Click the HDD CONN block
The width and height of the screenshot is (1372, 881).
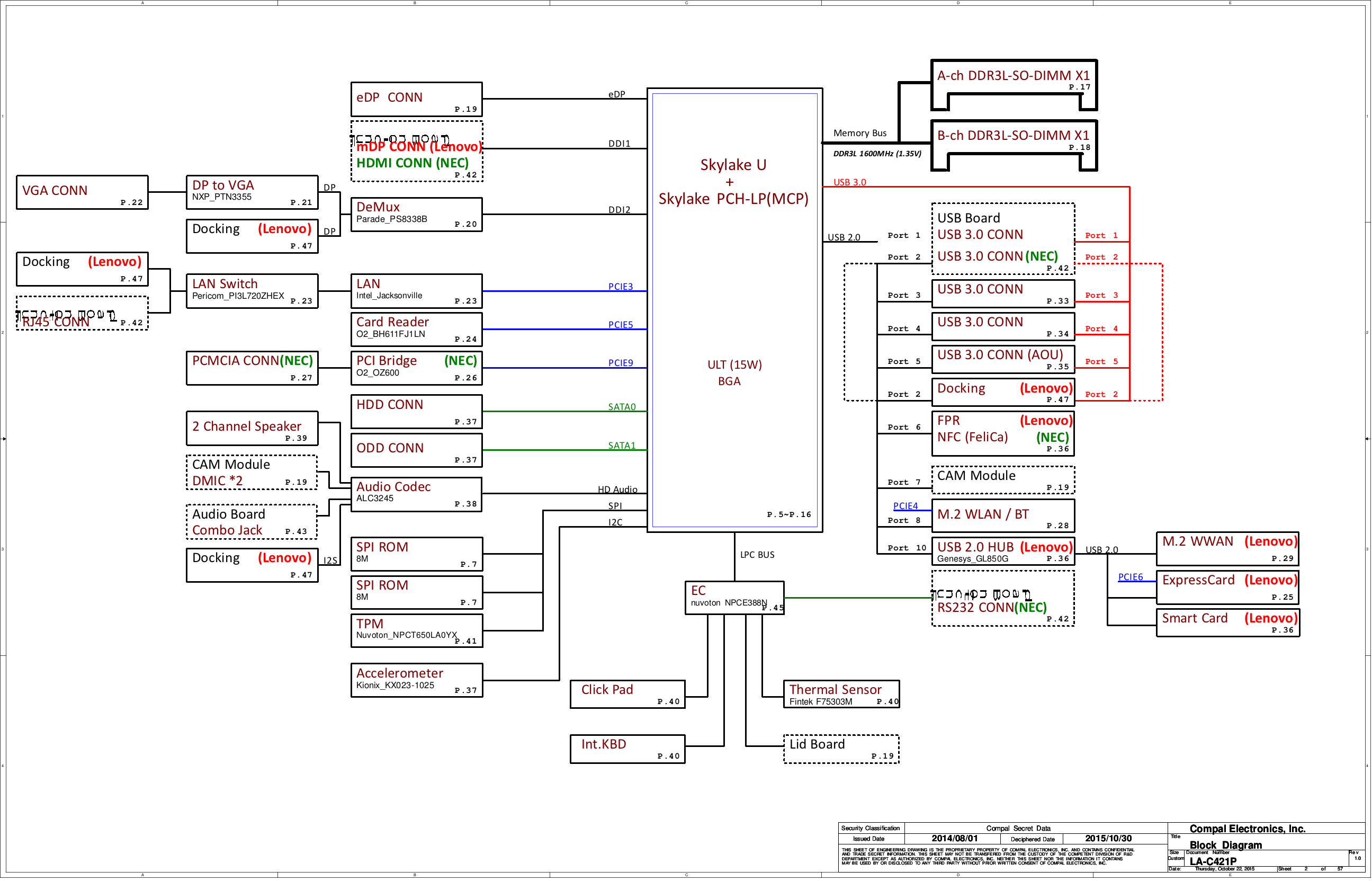coord(416,411)
